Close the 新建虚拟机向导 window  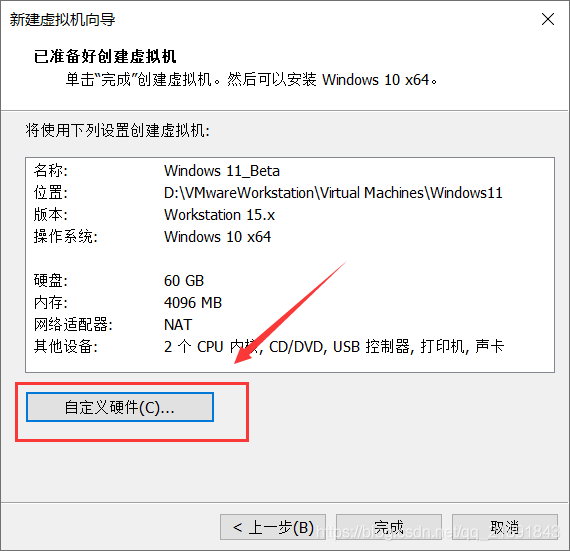[x=547, y=19]
